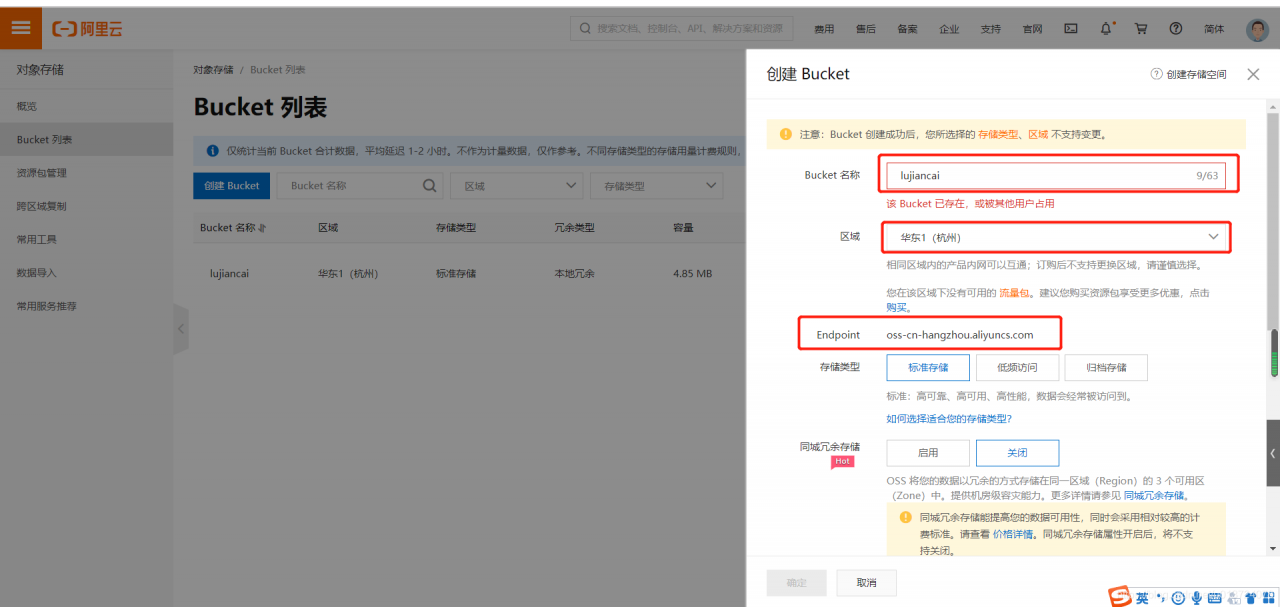Select 归档存储 storage type
This screenshot has height=607, width=1280.
click(1105, 367)
